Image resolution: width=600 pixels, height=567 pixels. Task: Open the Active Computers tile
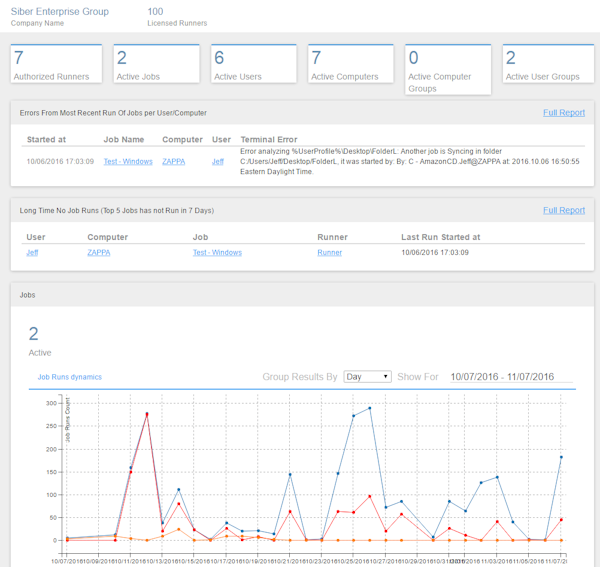351,64
